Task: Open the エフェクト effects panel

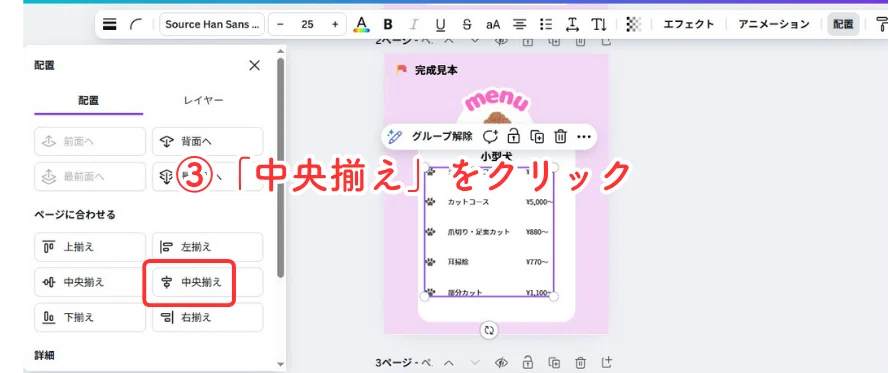Action: [x=688, y=24]
